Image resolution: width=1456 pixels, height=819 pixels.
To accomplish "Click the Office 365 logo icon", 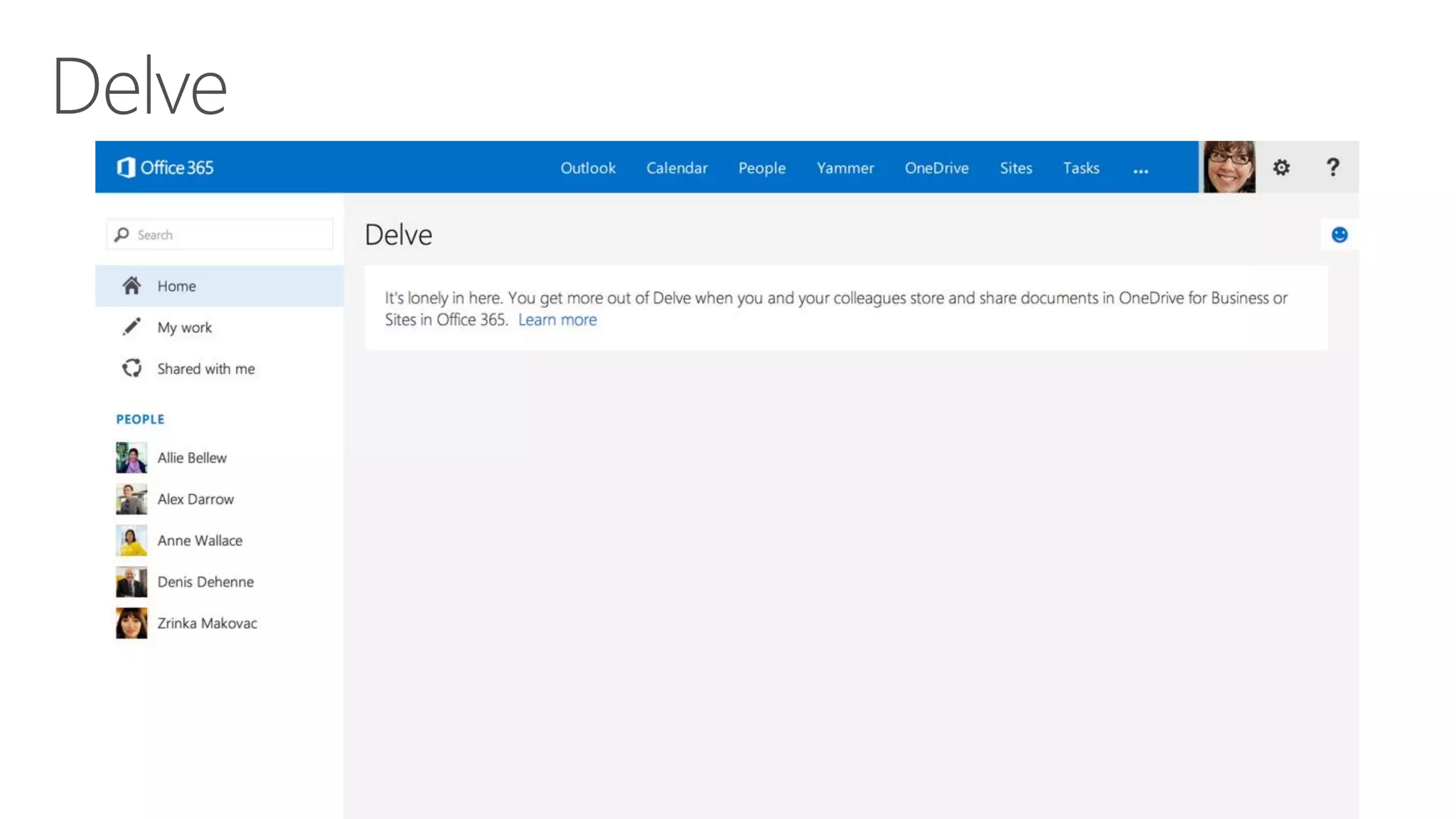I will tap(126, 168).
